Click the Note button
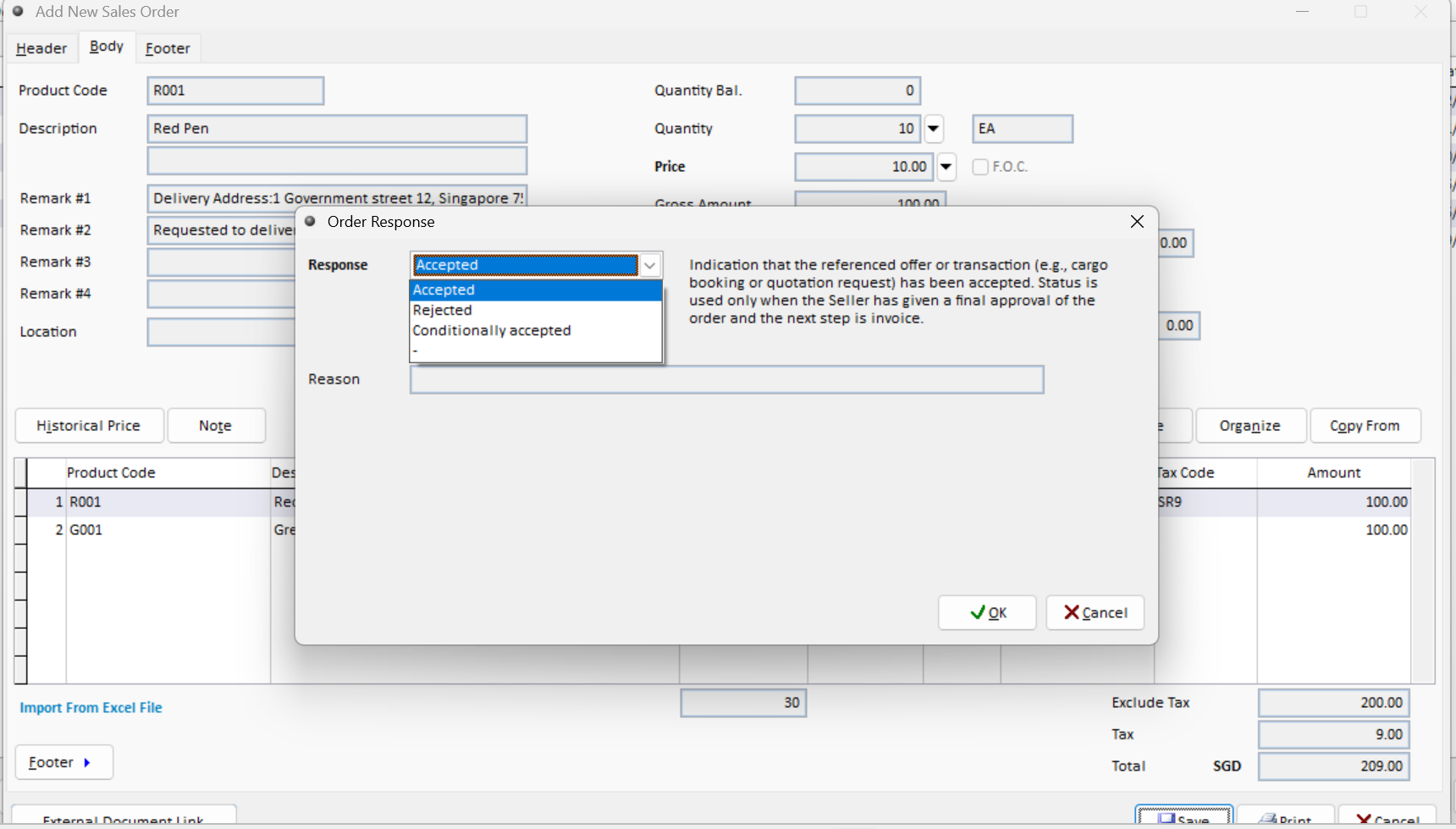 [216, 426]
